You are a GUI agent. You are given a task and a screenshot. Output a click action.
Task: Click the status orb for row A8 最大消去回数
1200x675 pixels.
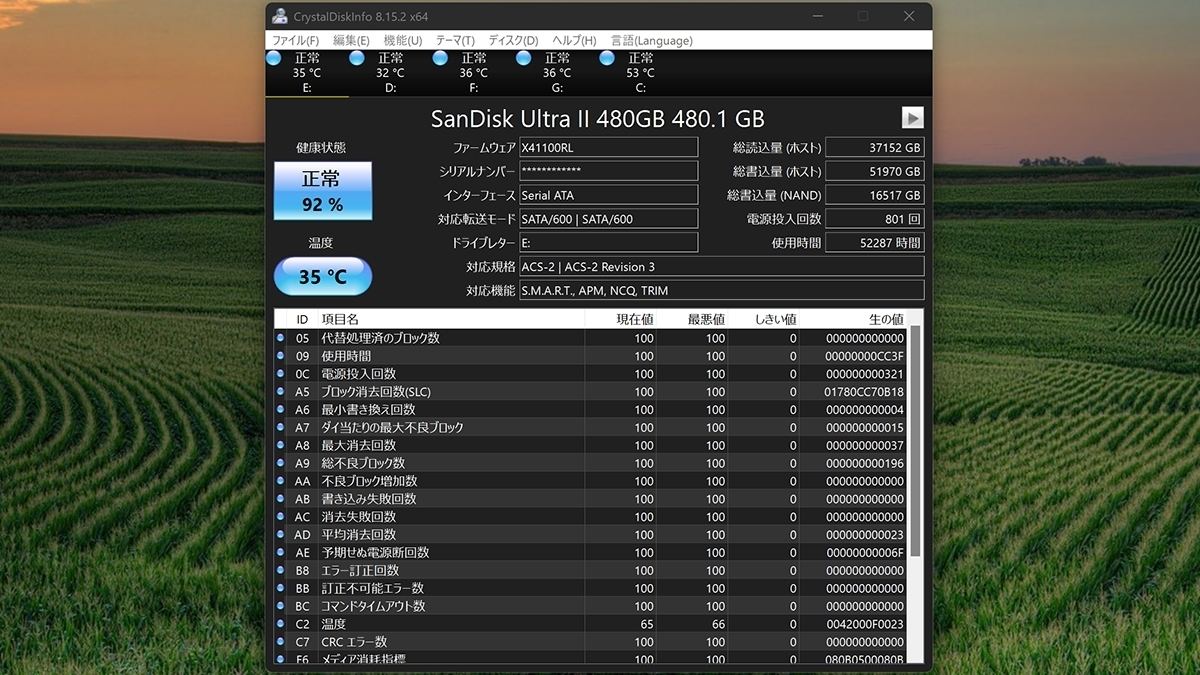point(281,445)
